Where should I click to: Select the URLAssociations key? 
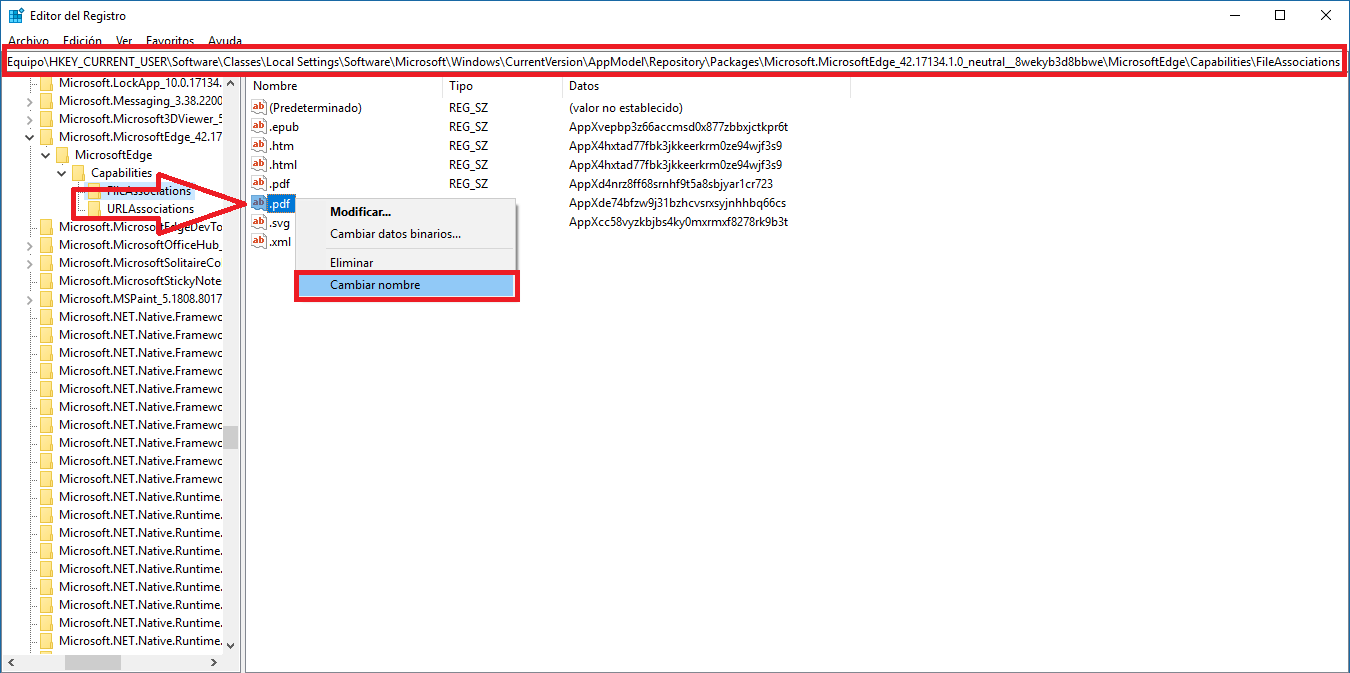(150, 209)
